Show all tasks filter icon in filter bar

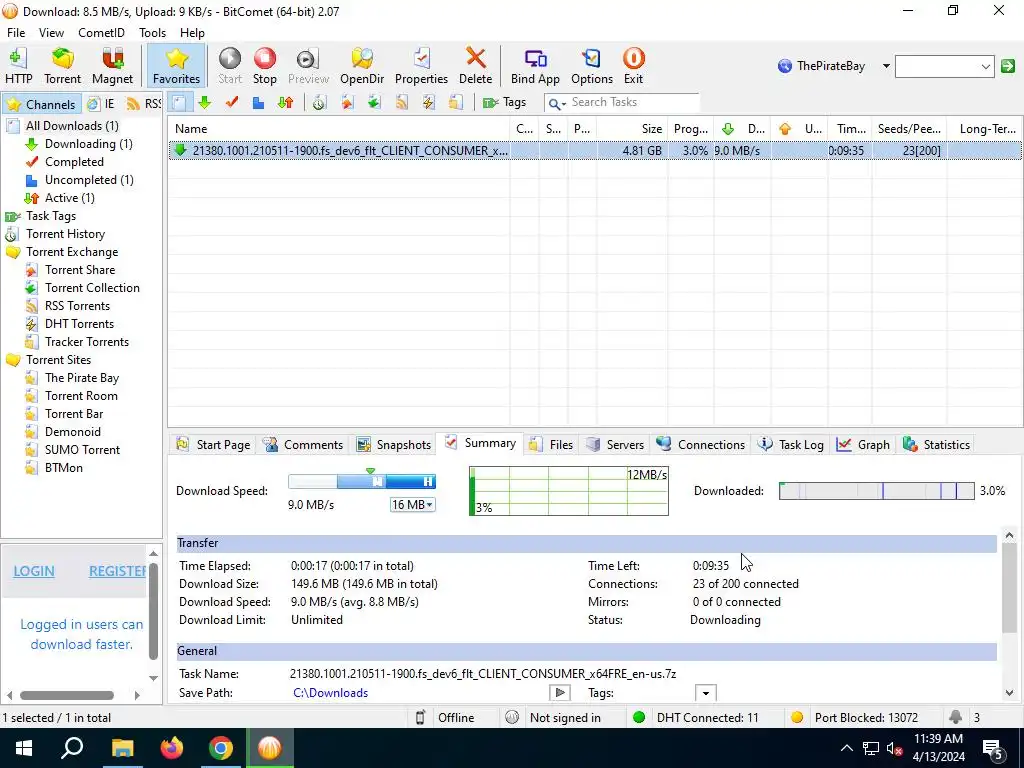tap(179, 103)
